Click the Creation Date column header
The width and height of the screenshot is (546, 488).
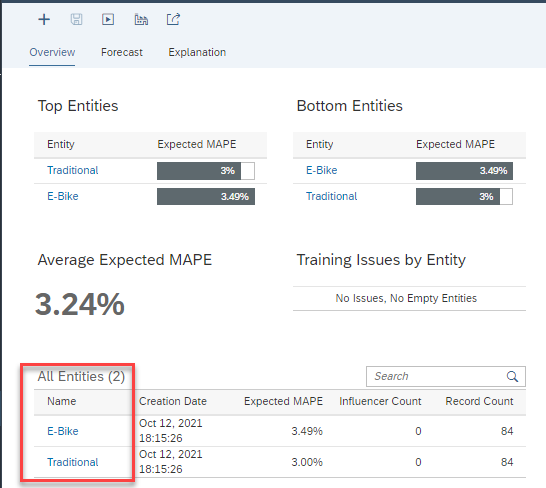click(173, 401)
